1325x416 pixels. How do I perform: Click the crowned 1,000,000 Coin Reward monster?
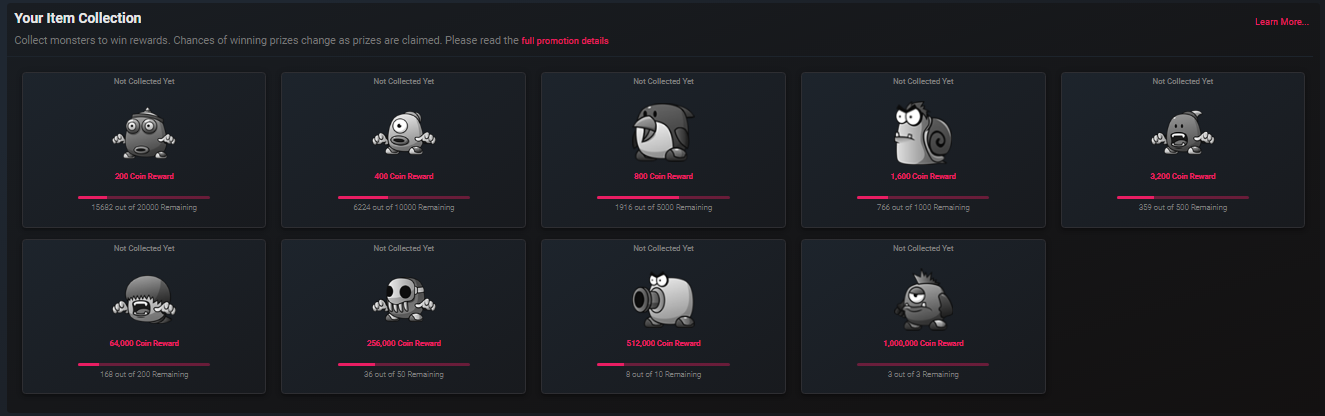click(x=923, y=300)
